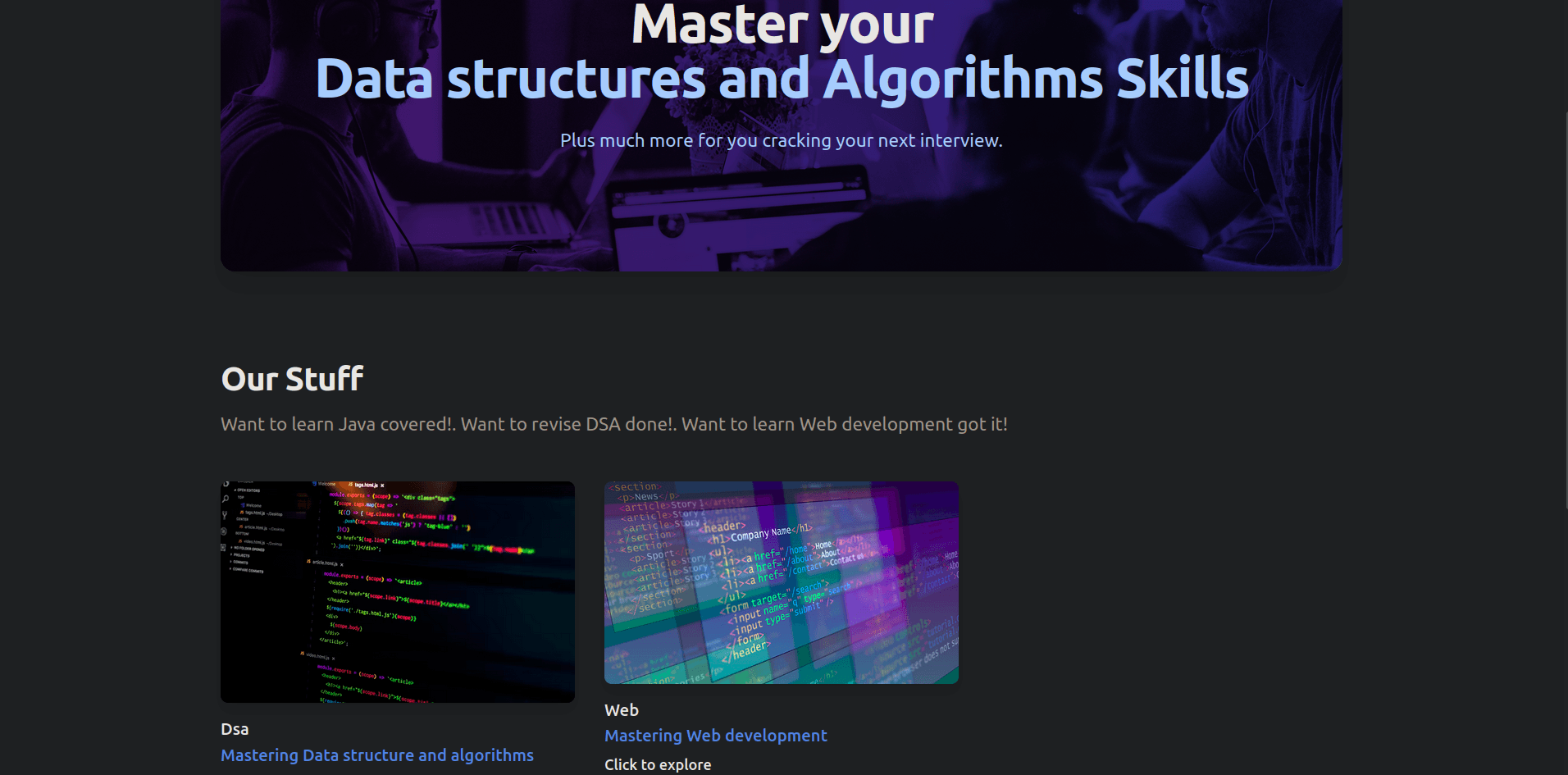Open the "Mastering Data structure and algorithms" link
This screenshot has width=1568, height=775.
[376, 754]
